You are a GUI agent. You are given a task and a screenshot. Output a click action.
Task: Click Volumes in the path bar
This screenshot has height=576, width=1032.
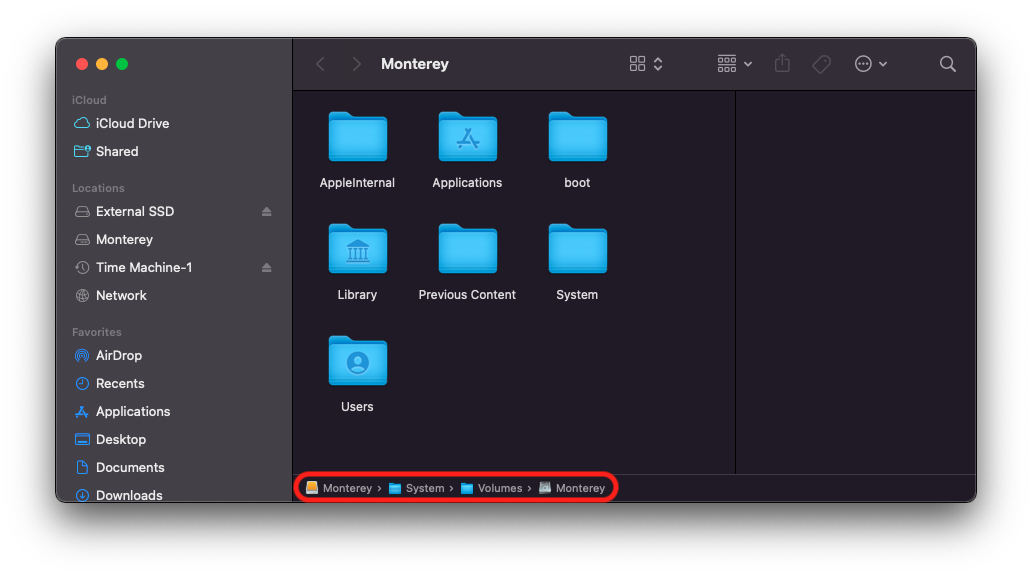[492, 488]
